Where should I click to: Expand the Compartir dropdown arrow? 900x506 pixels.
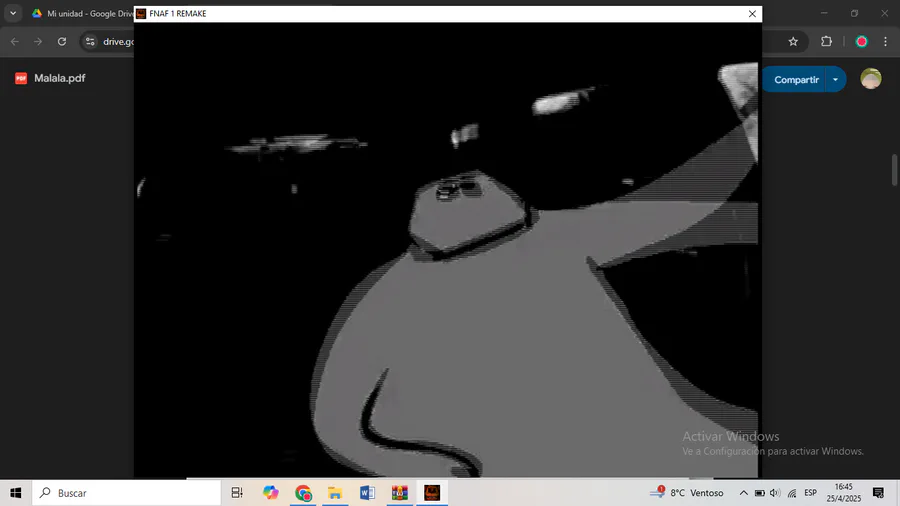click(x=835, y=80)
